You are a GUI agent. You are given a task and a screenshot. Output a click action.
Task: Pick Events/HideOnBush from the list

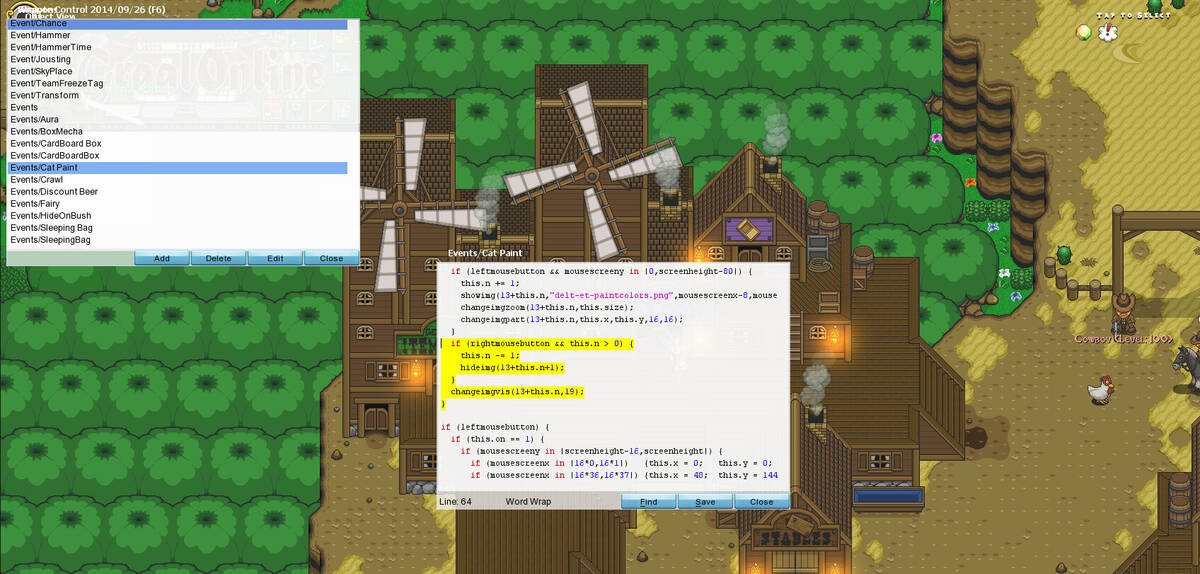point(178,215)
